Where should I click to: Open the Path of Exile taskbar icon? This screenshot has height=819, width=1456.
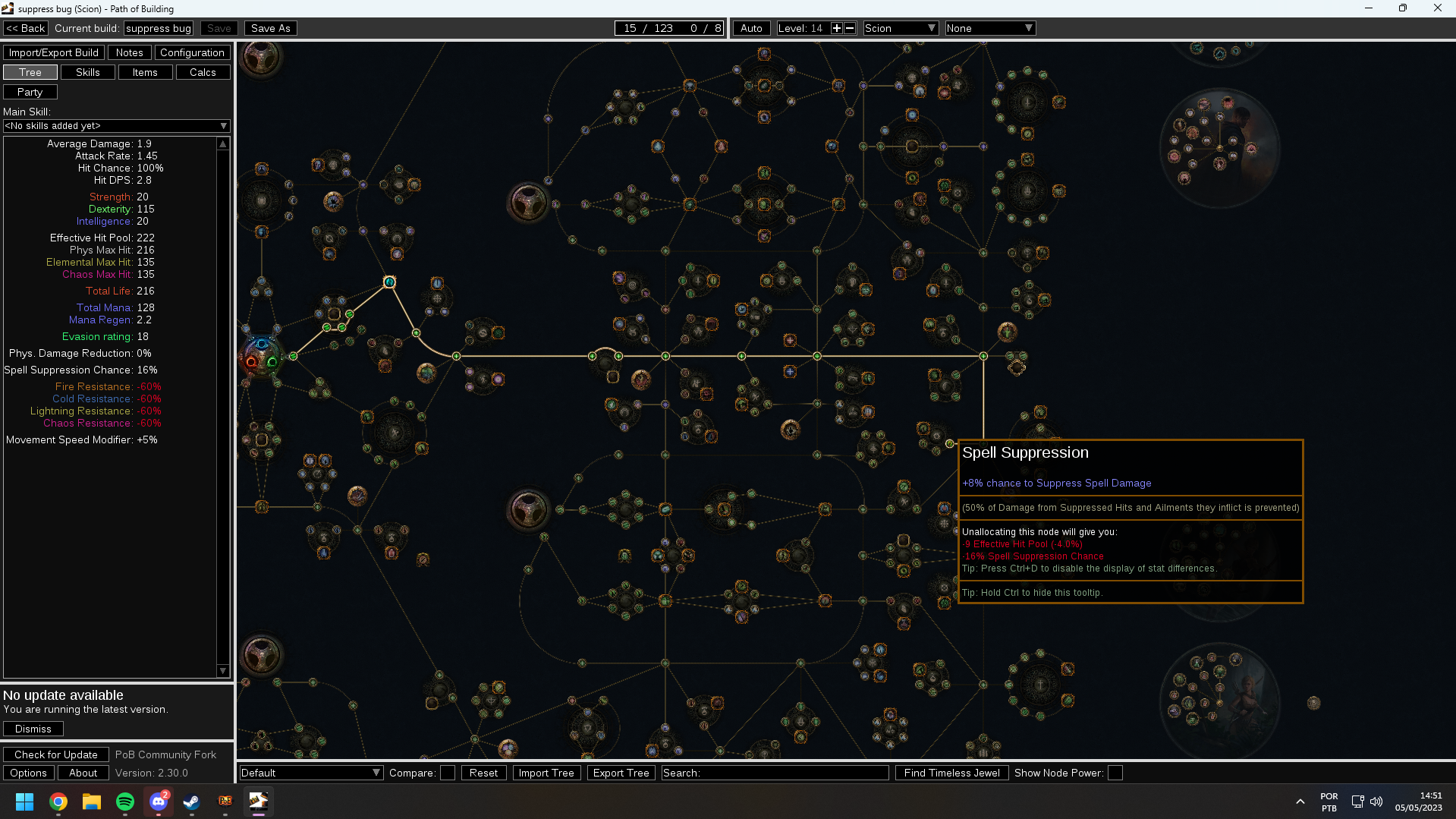225,802
